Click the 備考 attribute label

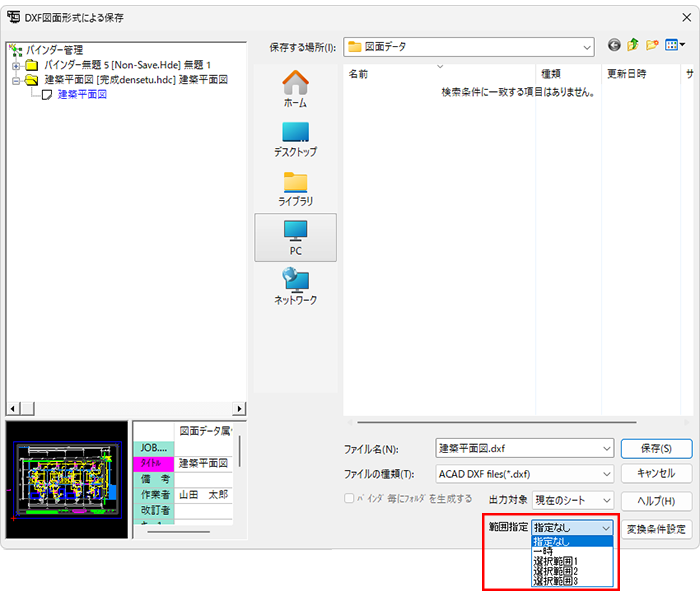[x=154, y=480]
